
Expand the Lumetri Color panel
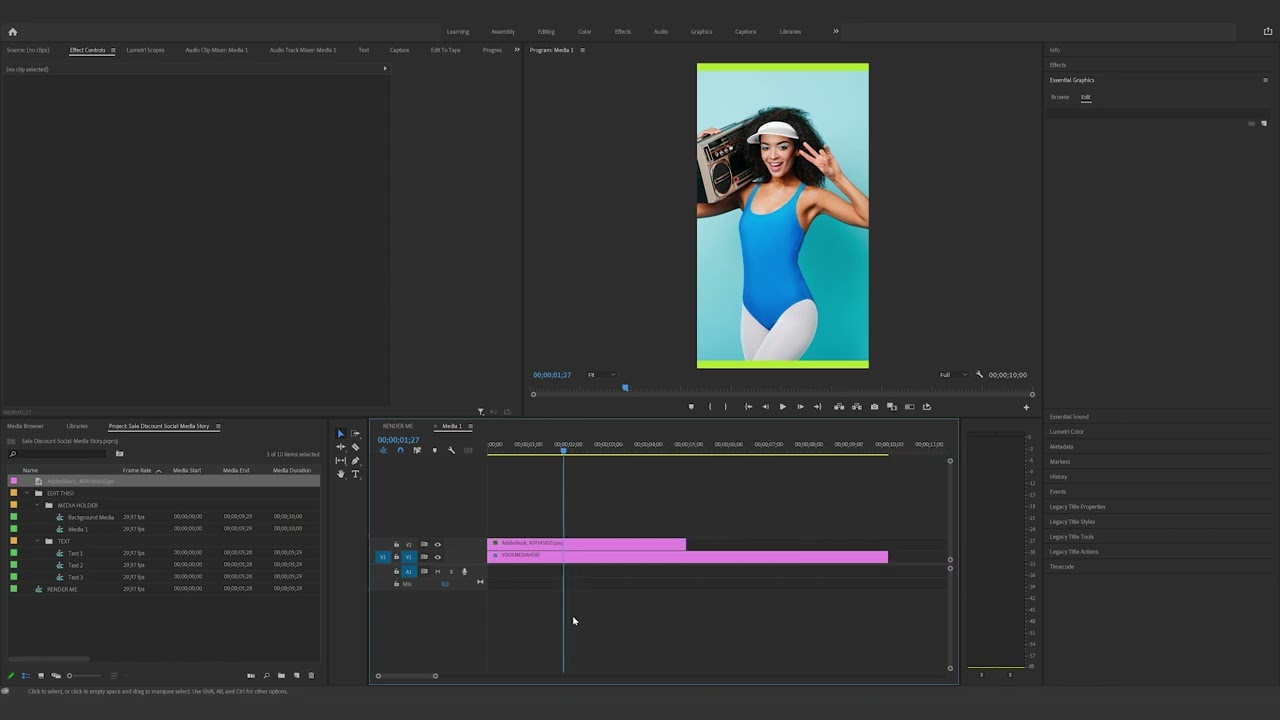[1067, 432]
